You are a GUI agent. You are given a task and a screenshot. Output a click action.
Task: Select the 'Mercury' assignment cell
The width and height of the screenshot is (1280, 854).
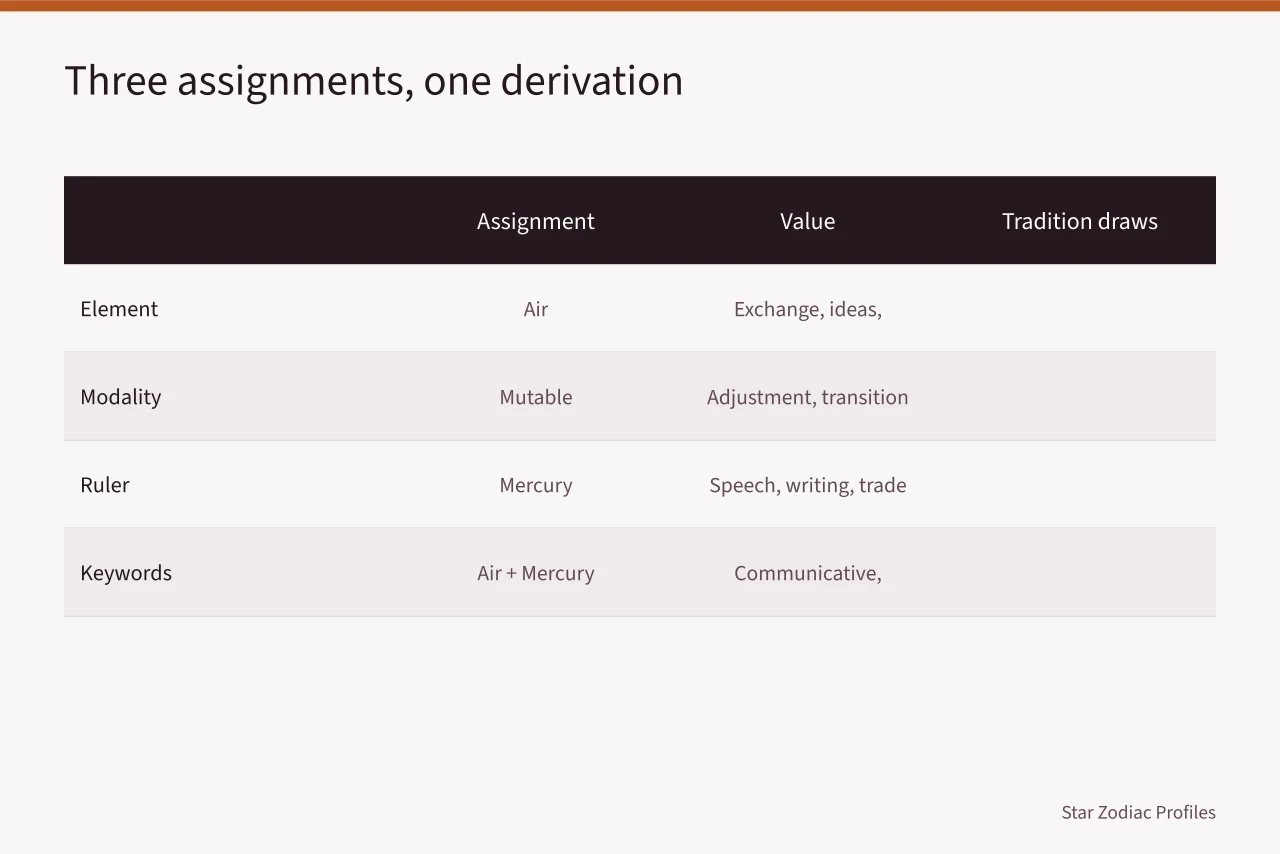pos(536,485)
